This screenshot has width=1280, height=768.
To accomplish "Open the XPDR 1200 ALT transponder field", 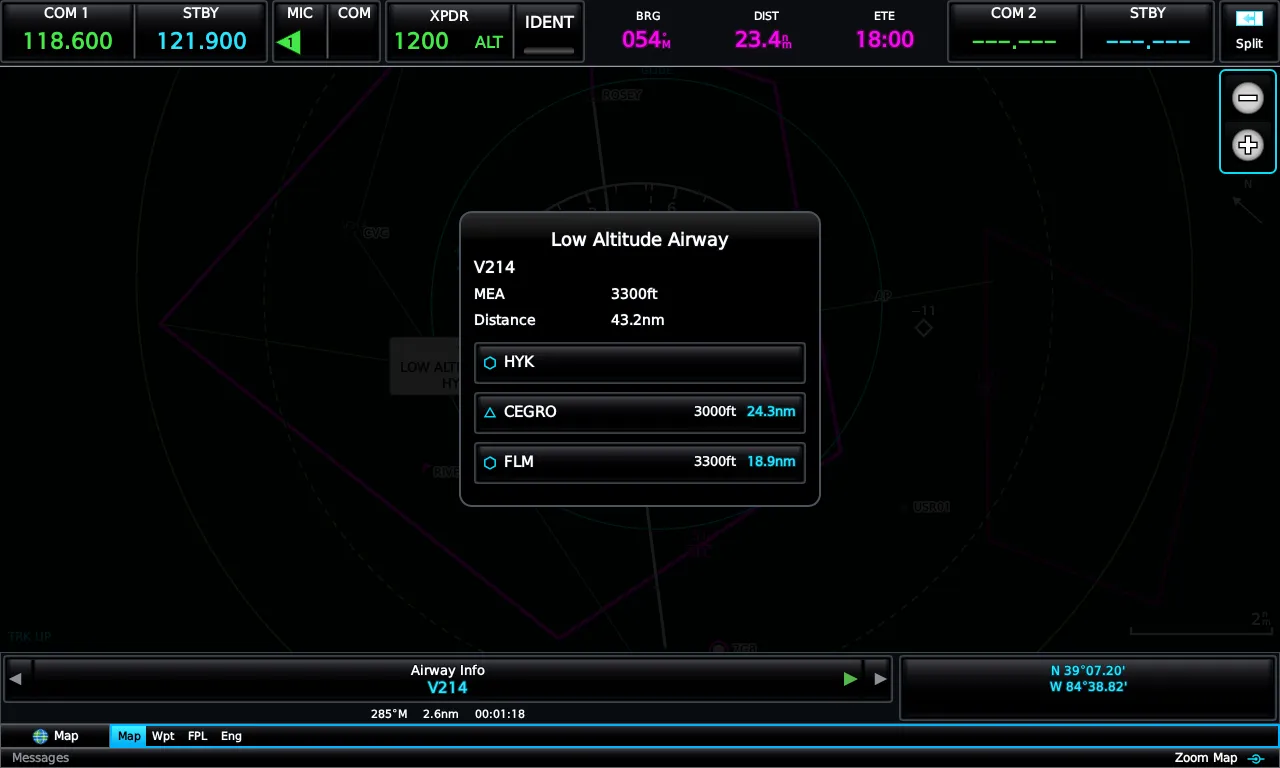I will click(x=449, y=32).
